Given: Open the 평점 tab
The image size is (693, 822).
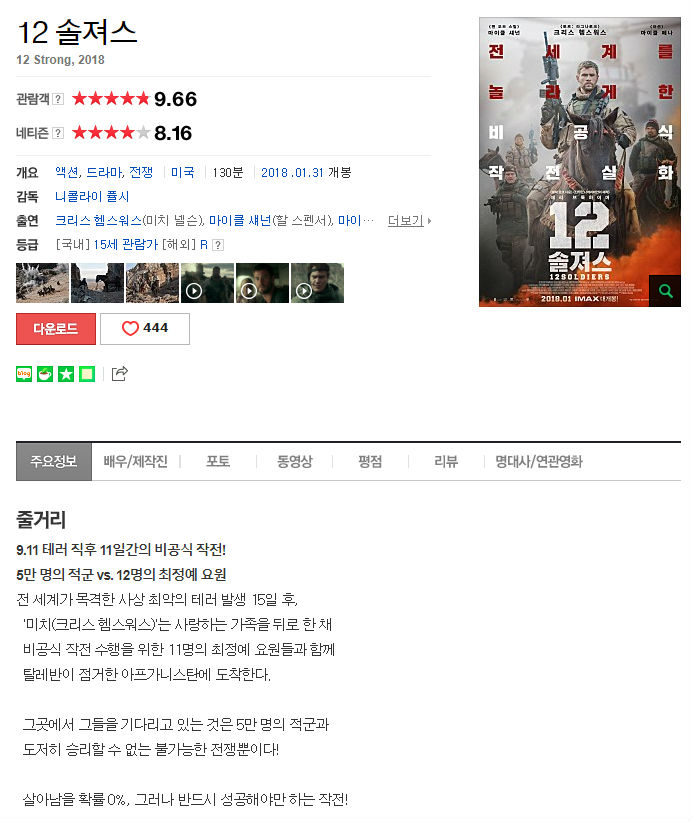Looking at the screenshot, I should (370, 462).
